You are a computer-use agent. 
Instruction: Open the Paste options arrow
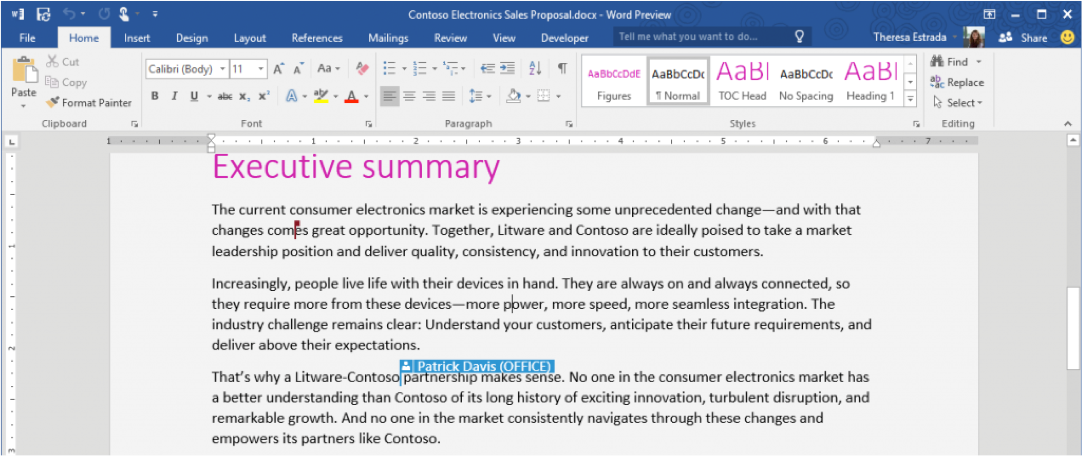coord(24,106)
